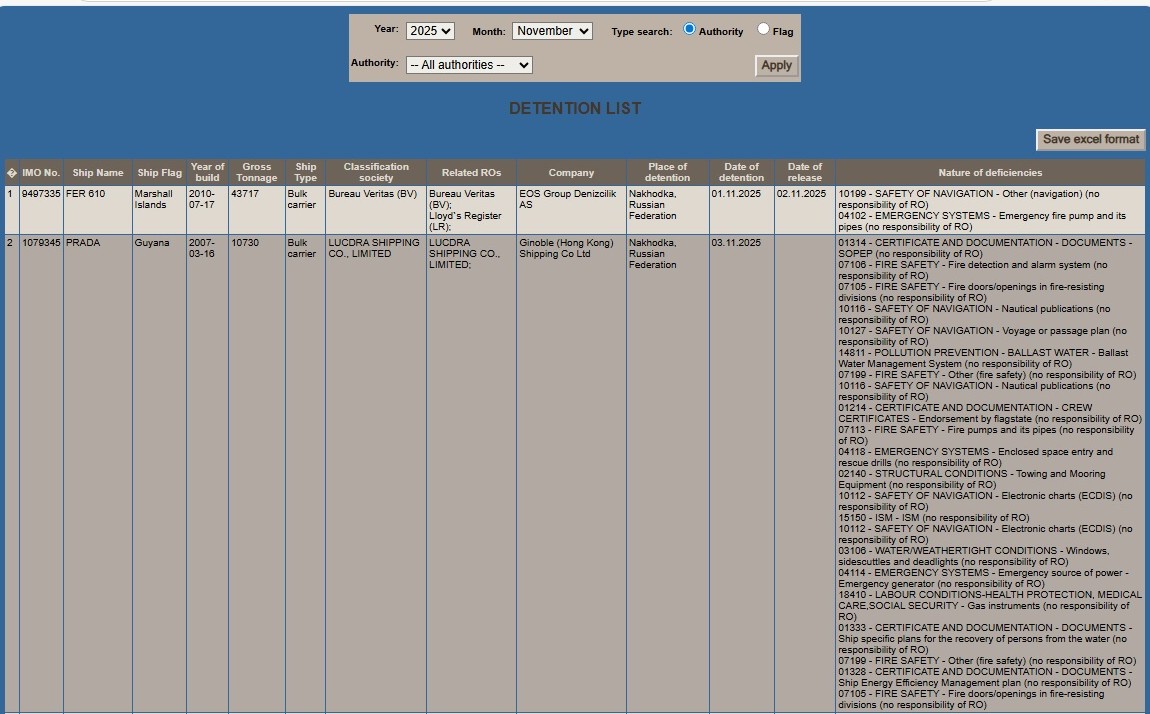Click the Date of detention header
This screenshot has width=1150, height=714.
[x=741, y=173]
